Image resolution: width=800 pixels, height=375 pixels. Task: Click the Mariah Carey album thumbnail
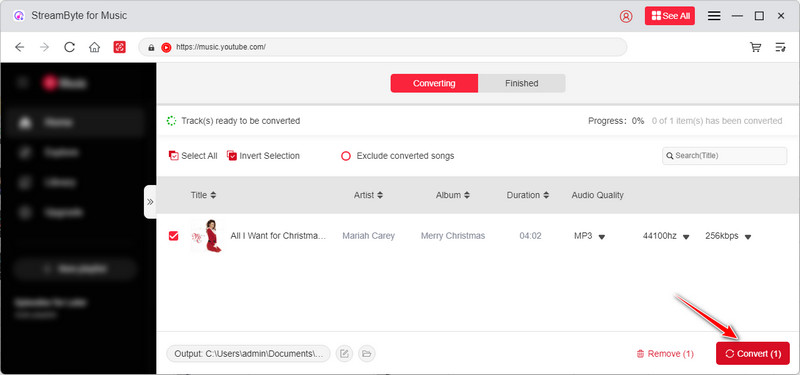[x=207, y=236]
